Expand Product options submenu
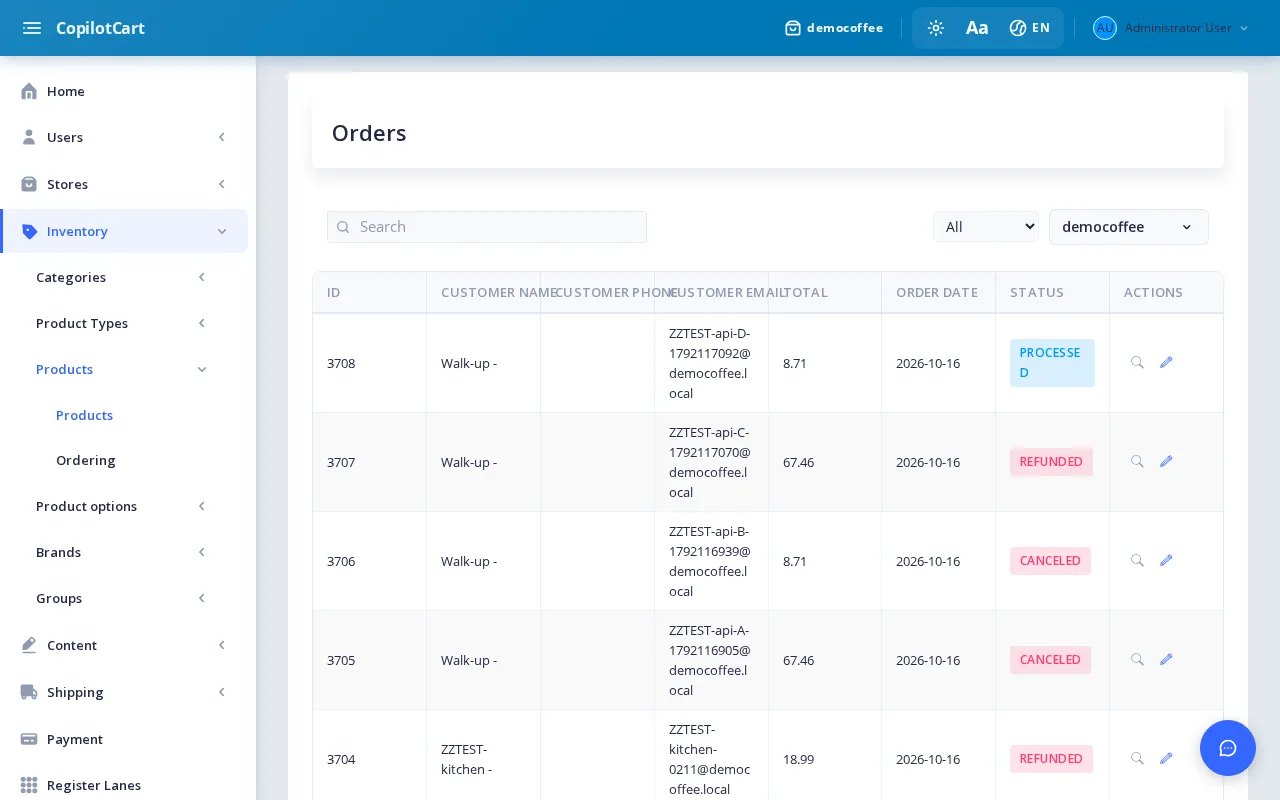Screen dimensions: 1280x800 click(124, 506)
